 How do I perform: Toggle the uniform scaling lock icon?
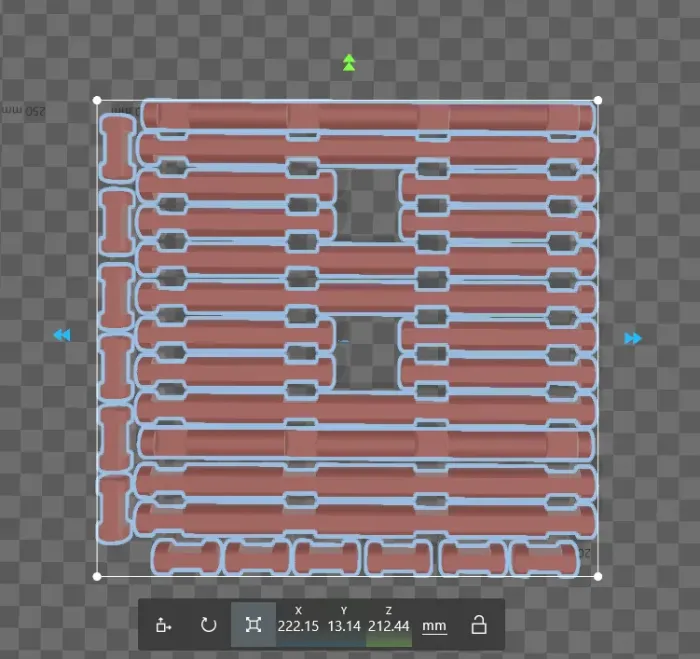[479, 625]
